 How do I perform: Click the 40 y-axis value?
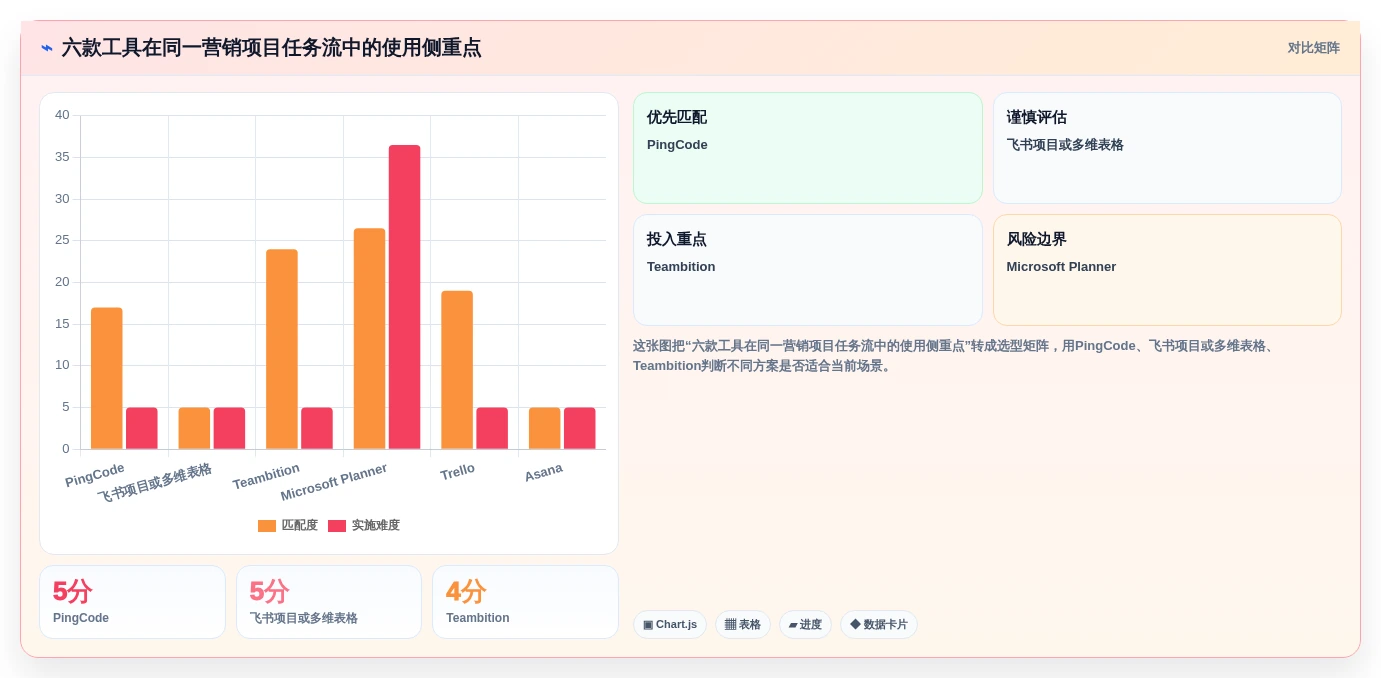(62, 115)
